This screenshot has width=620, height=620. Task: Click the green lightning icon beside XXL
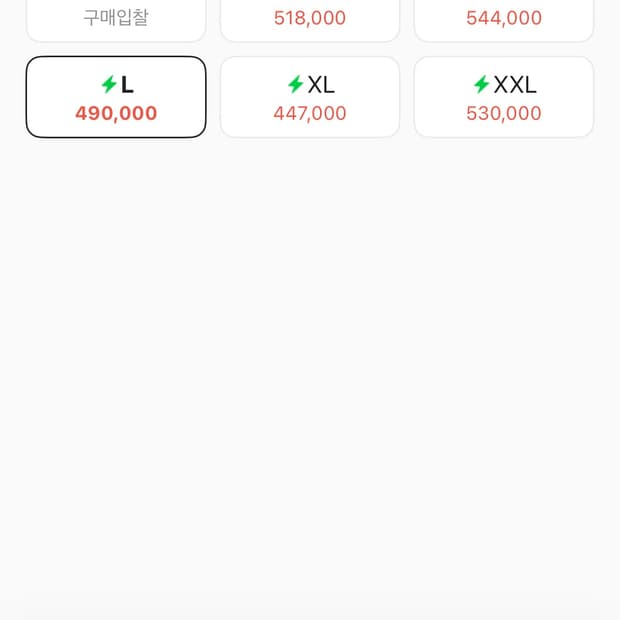[x=481, y=85]
